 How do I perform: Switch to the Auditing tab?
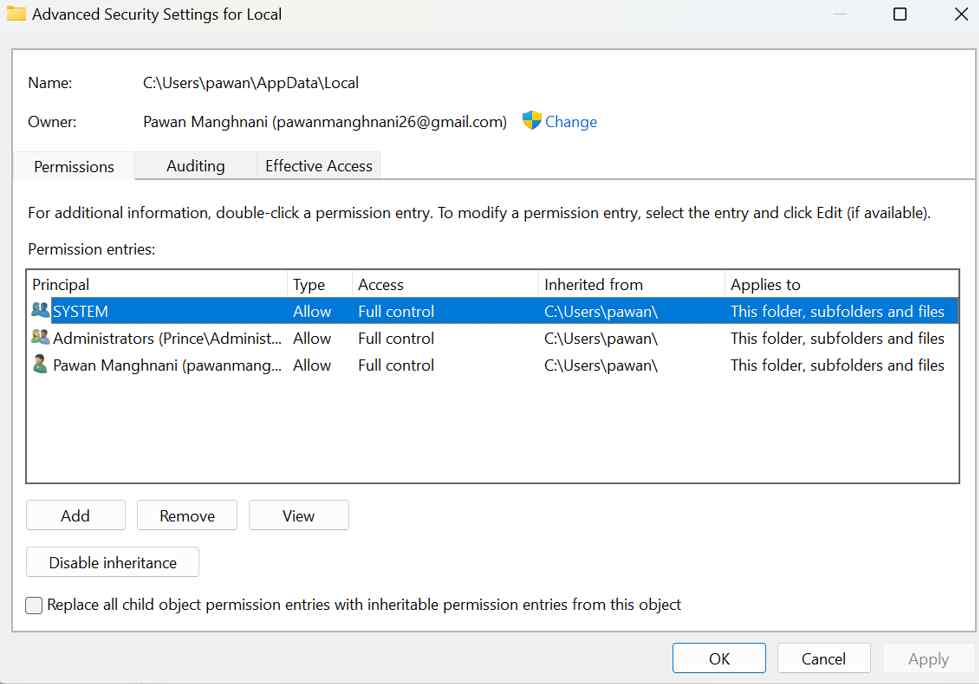(x=195, y=166)
